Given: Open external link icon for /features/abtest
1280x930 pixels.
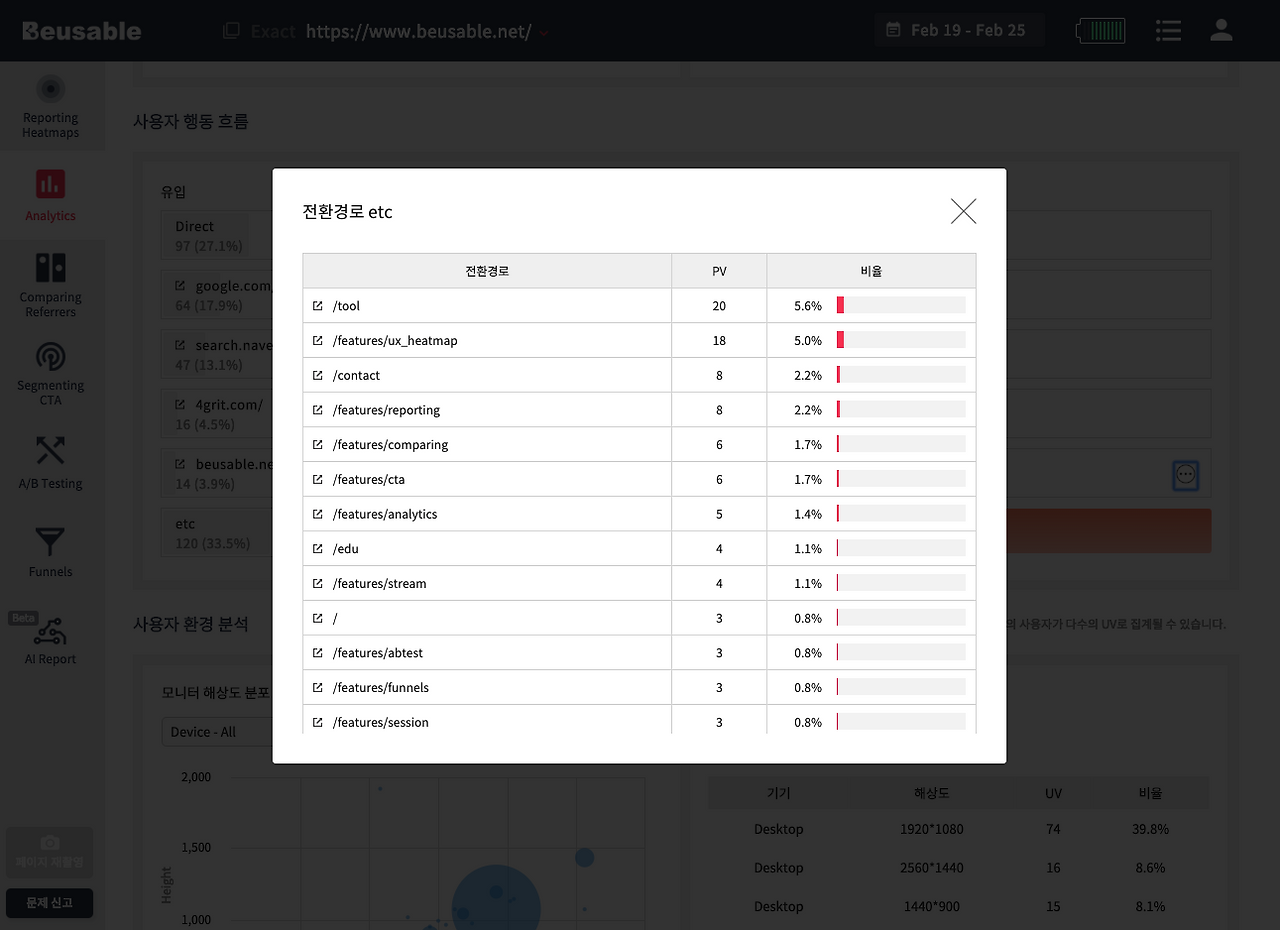Looking at the screenshot, I should [318, 653].
